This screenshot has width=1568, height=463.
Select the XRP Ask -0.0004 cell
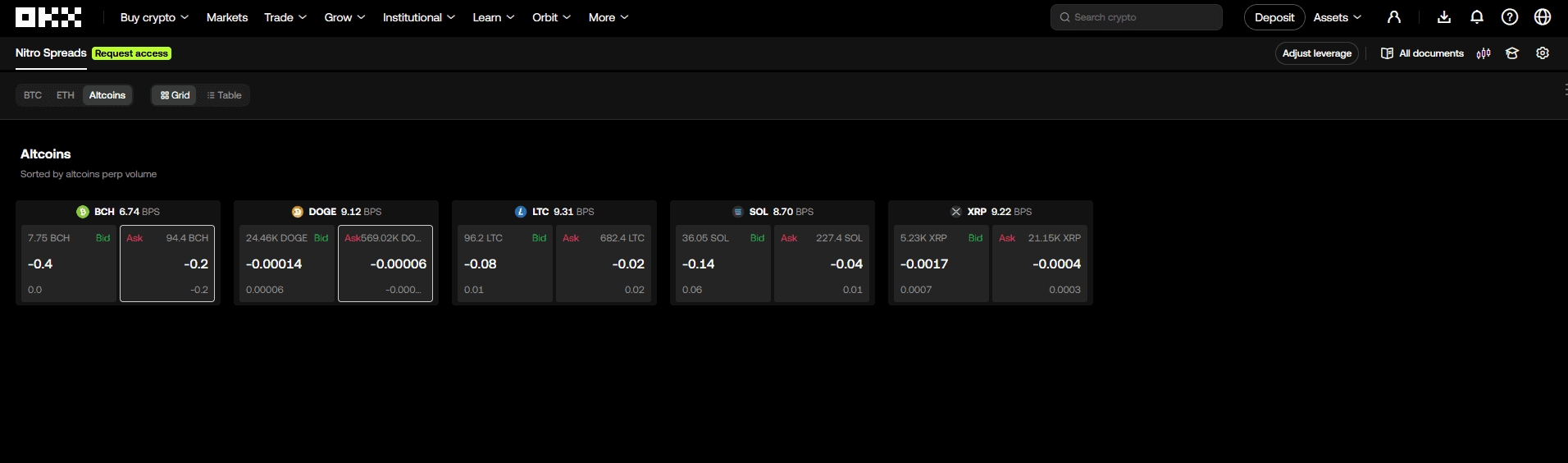(1040, 264)
